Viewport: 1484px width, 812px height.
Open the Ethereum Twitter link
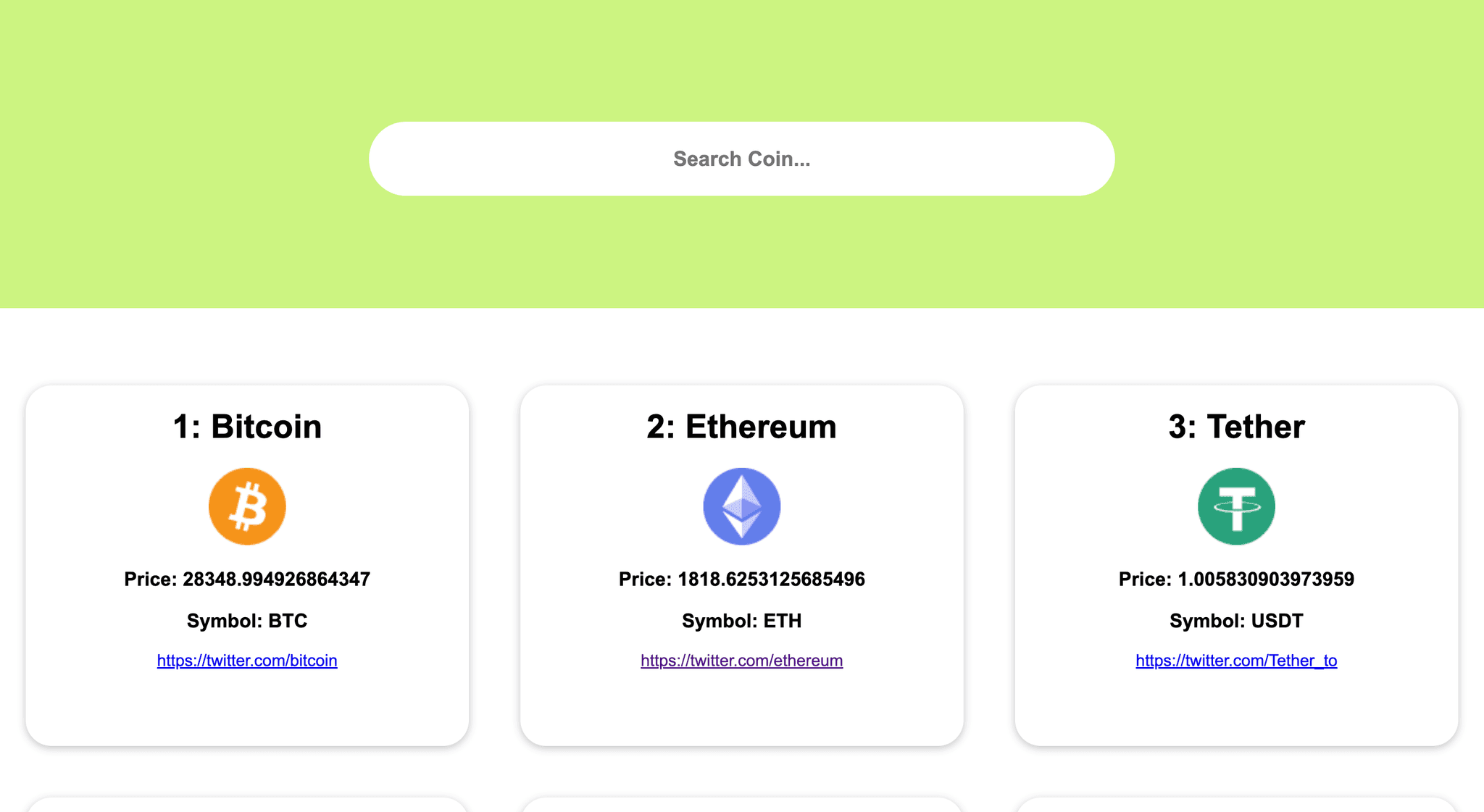[741, 661]
